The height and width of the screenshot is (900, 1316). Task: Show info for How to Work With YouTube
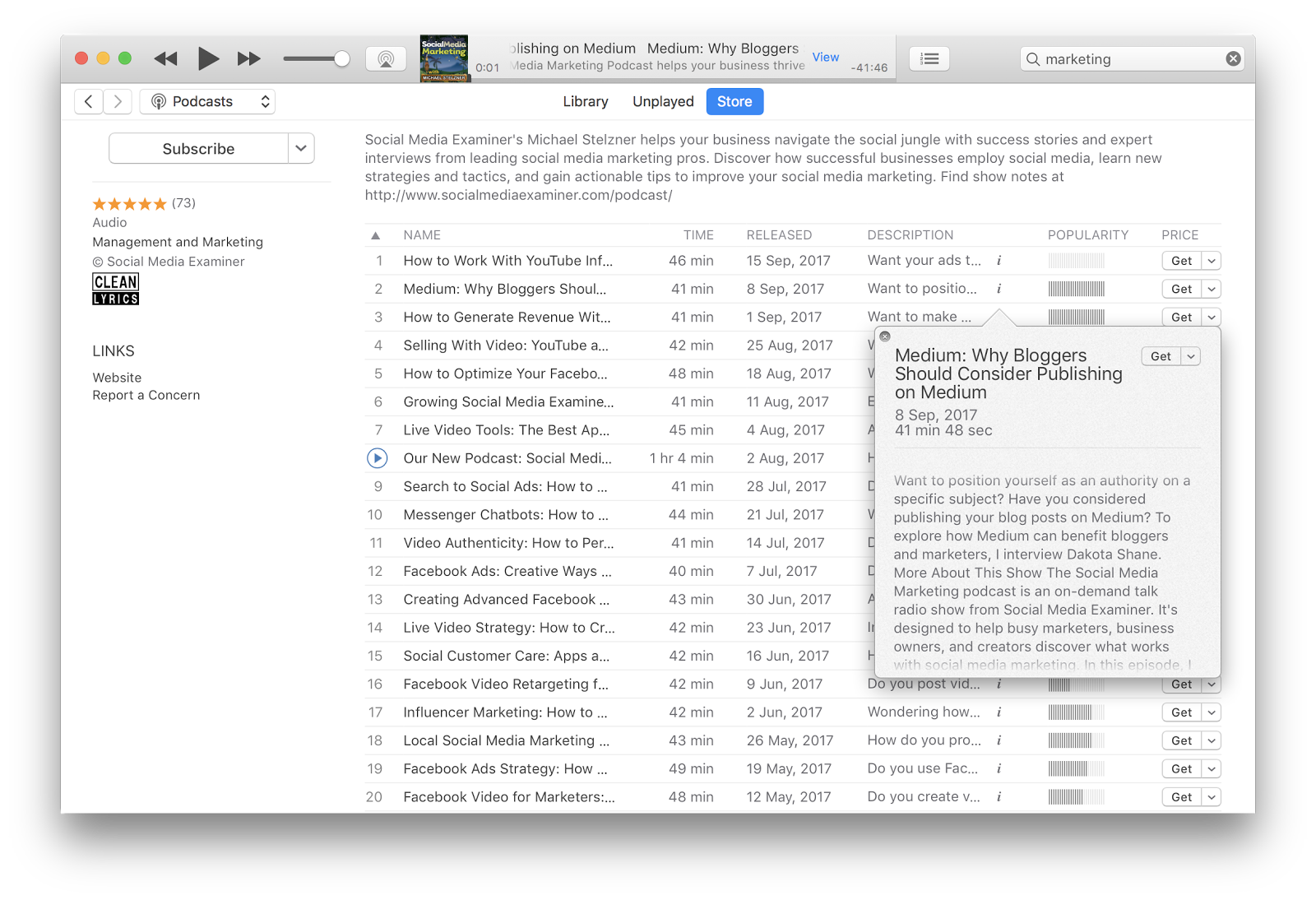(x=999, y=261)
